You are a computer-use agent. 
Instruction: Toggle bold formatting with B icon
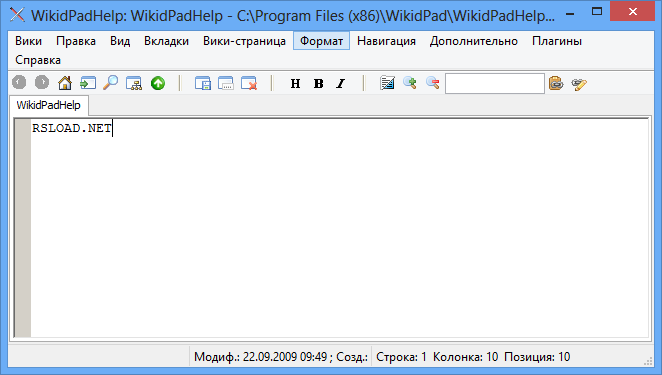click(318, 84)
